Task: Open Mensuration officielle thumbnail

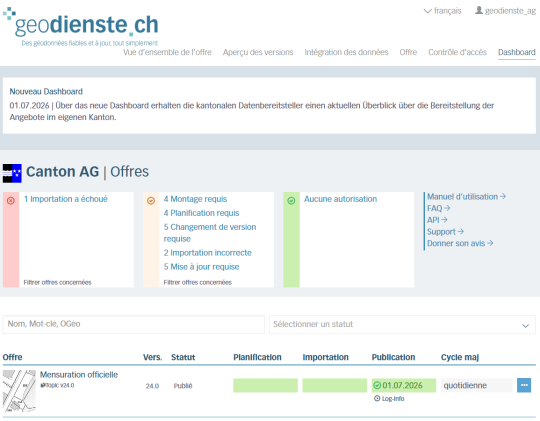Action: coord(19,391)
